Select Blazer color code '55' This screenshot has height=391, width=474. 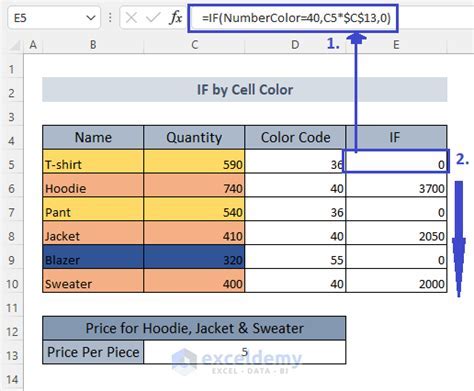click(x=295, y=257)
